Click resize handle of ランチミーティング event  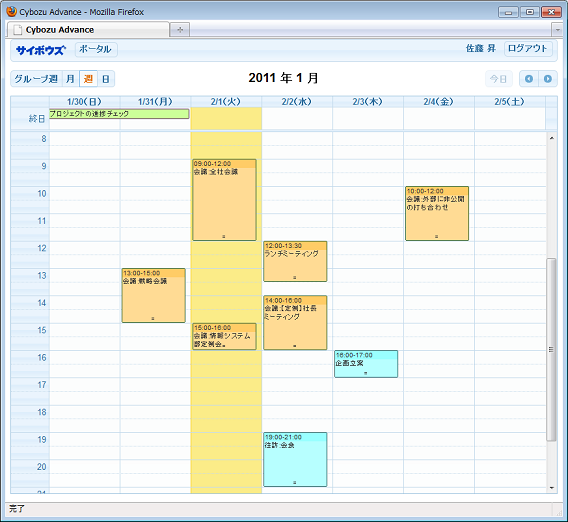pyautogui.click(x=295, y=278)
